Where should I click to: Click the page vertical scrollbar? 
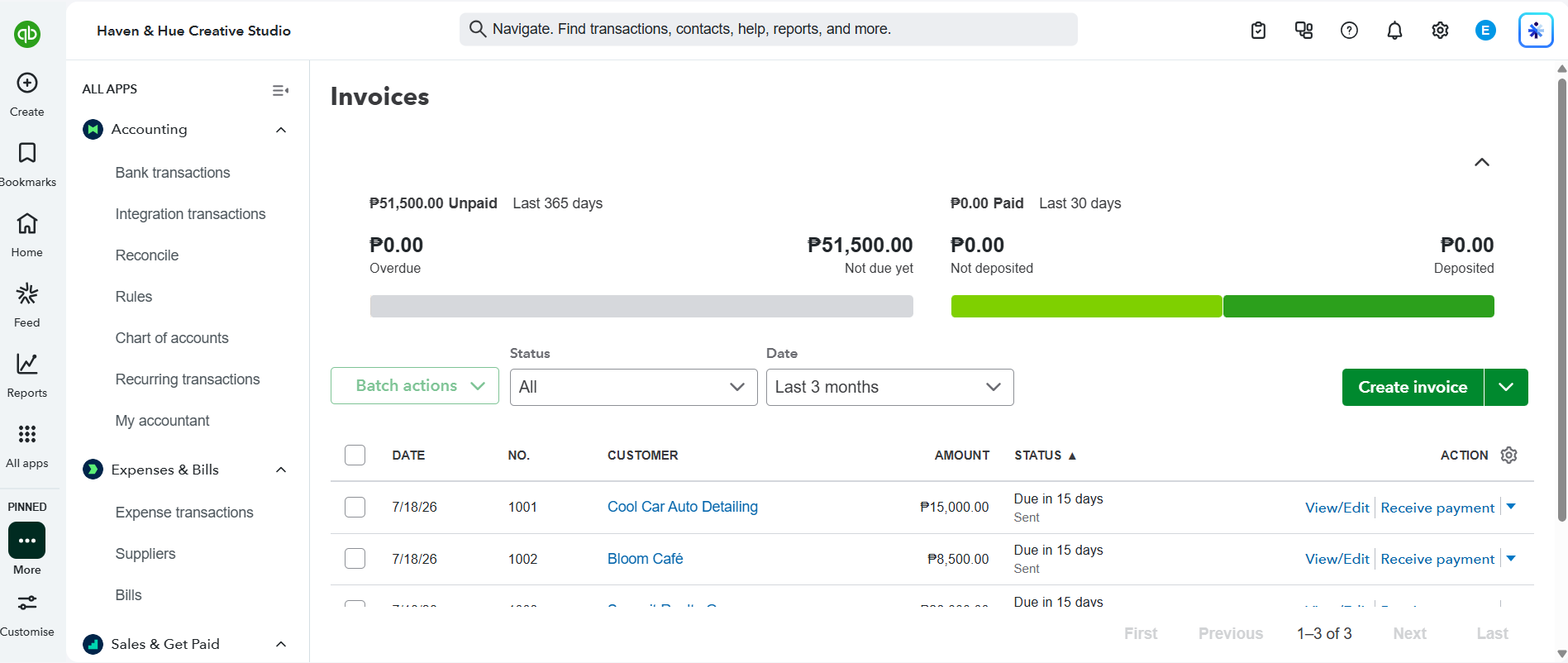click(1561, 301)
